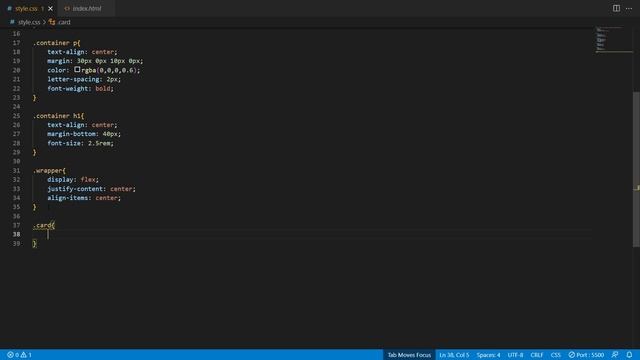Click style.css in the breadcrumb
The image size is (640, 360).
(x=29, y=22)
